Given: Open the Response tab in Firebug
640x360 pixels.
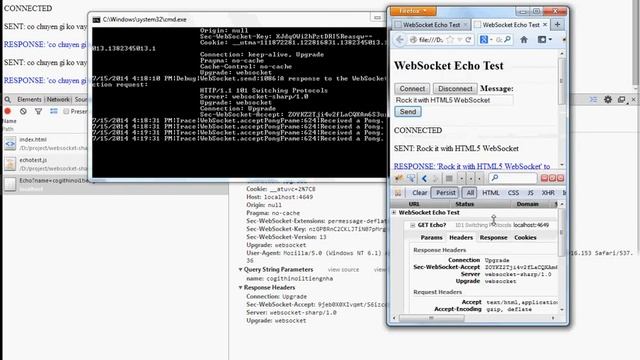Looking at the screenshot, I should pyautogui.click(x=493, y=237).
